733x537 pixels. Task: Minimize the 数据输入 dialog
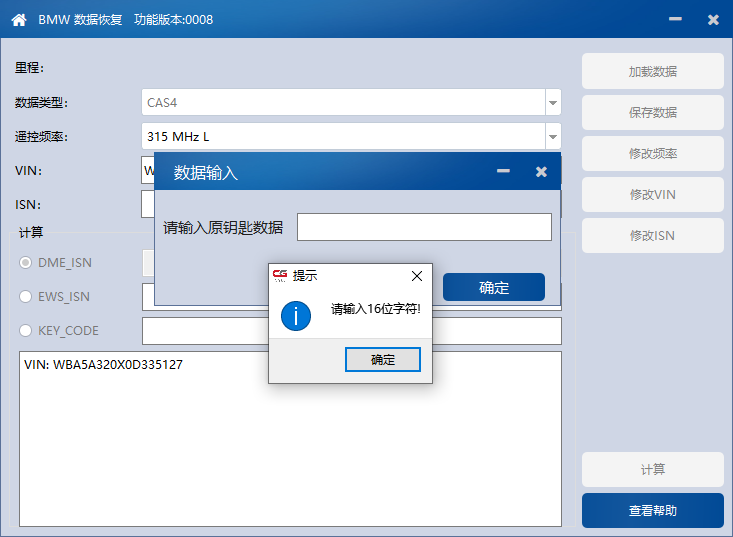coord(503,171)
